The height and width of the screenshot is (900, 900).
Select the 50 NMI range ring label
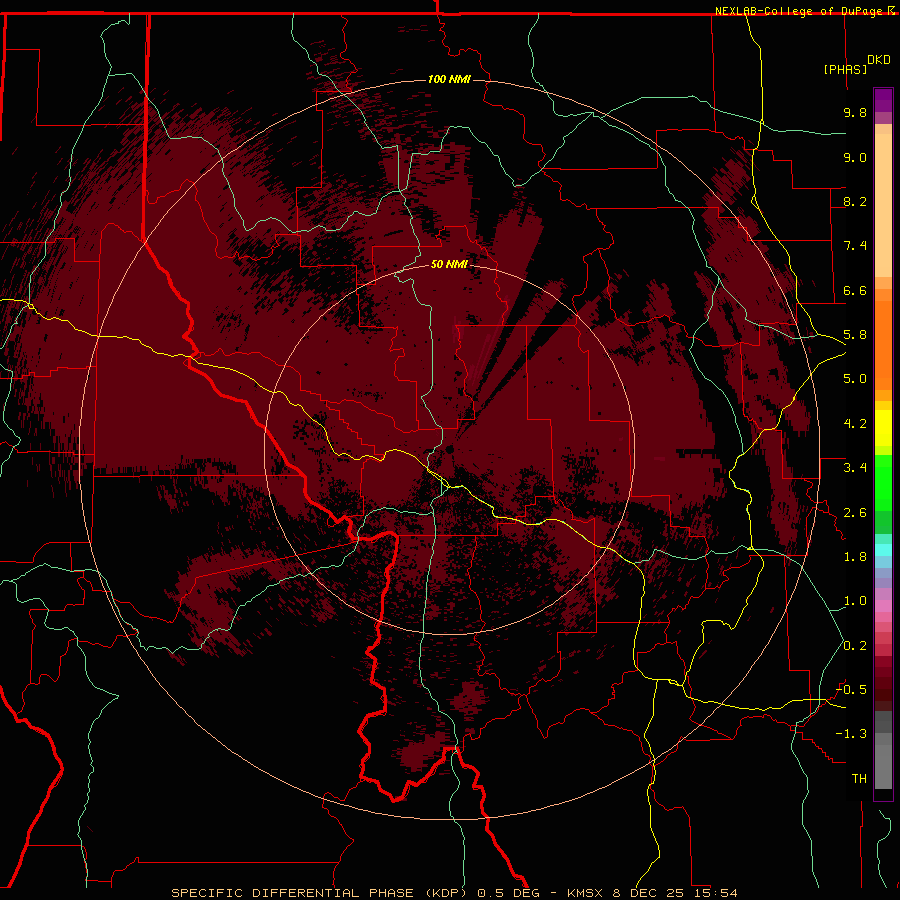point(449,264)
